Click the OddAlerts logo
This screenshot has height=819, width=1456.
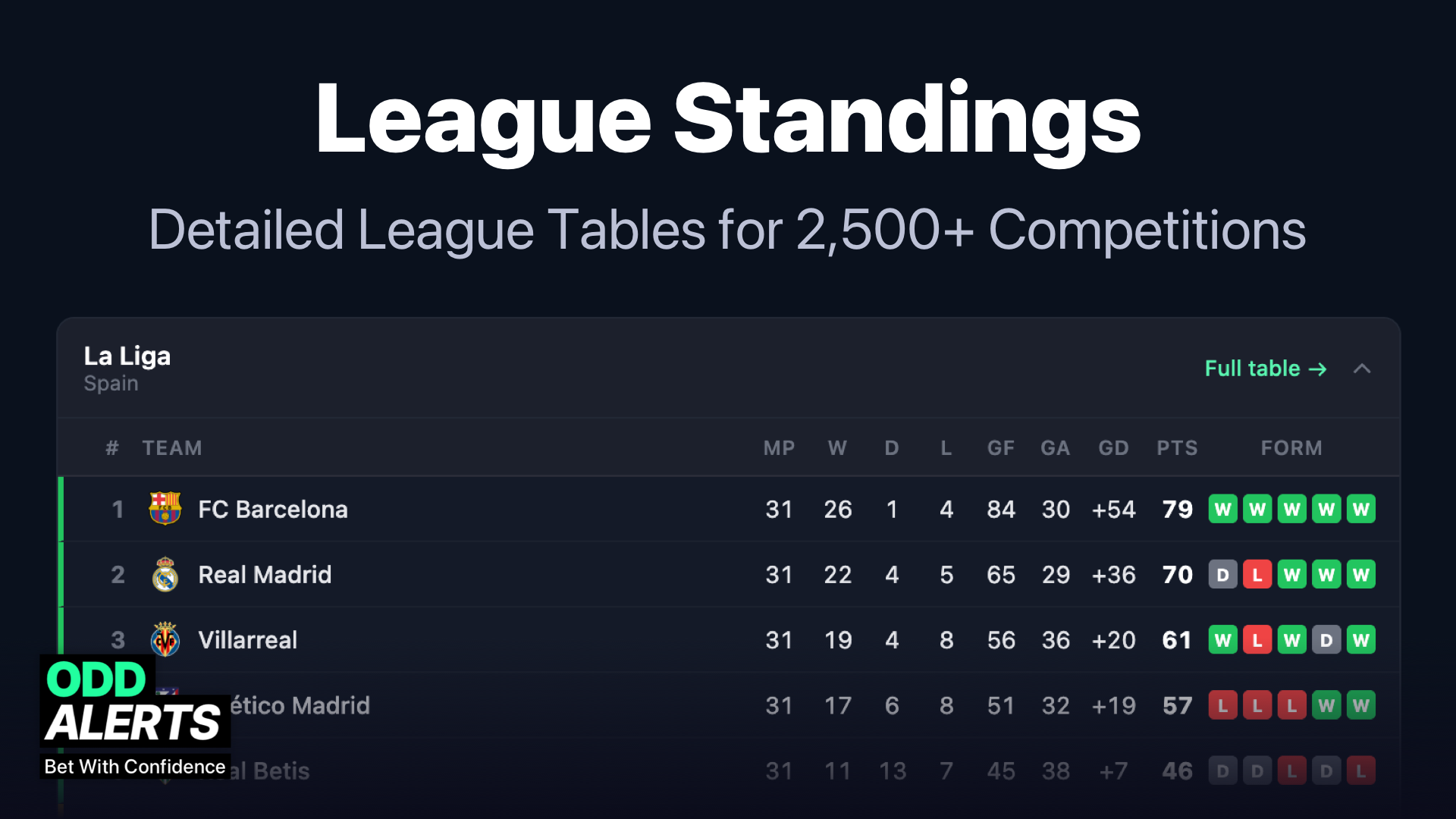135,716
